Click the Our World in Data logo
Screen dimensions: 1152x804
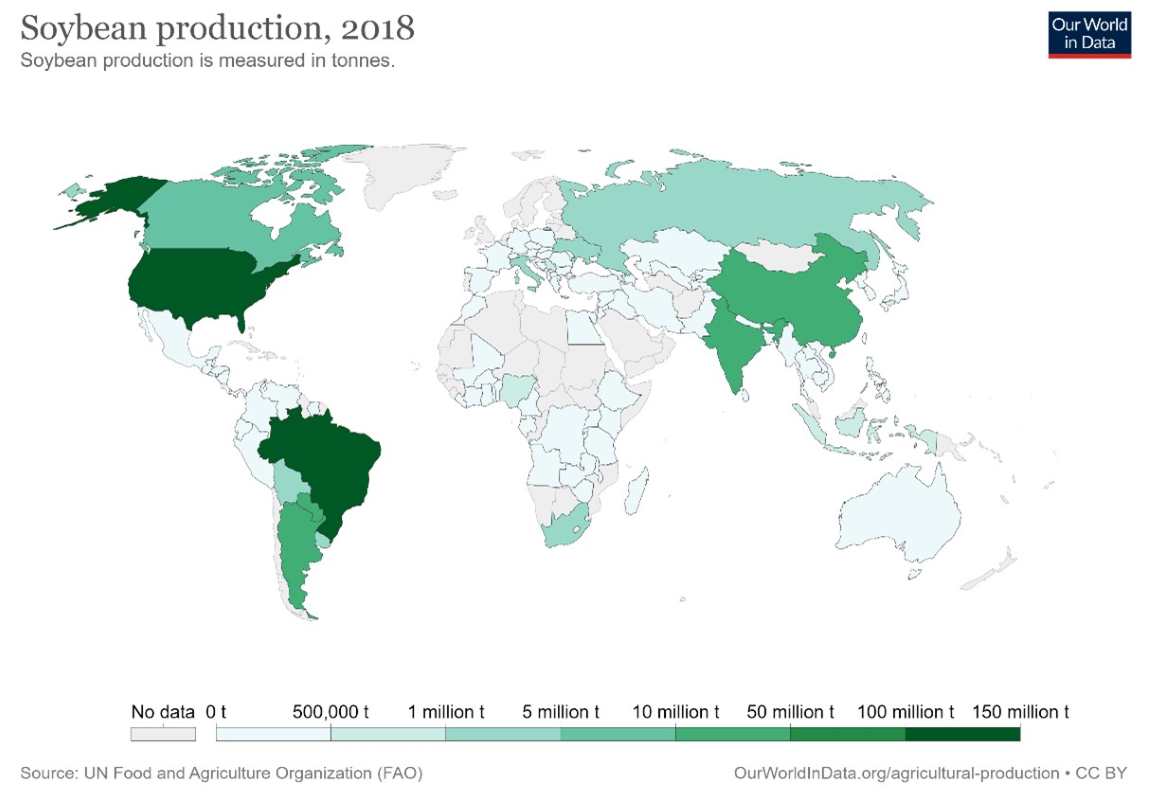click(1089, 34)
